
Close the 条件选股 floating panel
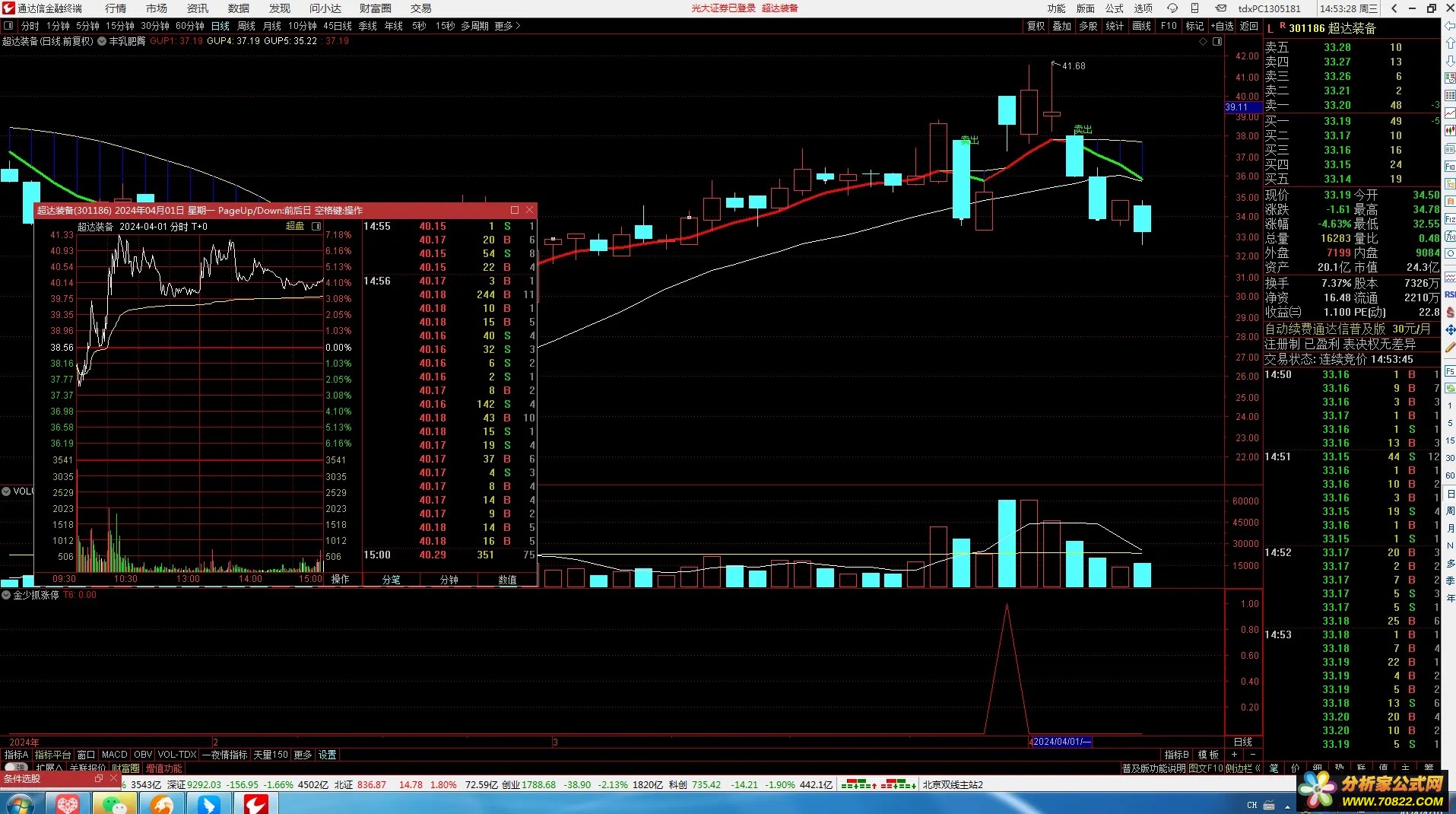click(x=113, y=779)
